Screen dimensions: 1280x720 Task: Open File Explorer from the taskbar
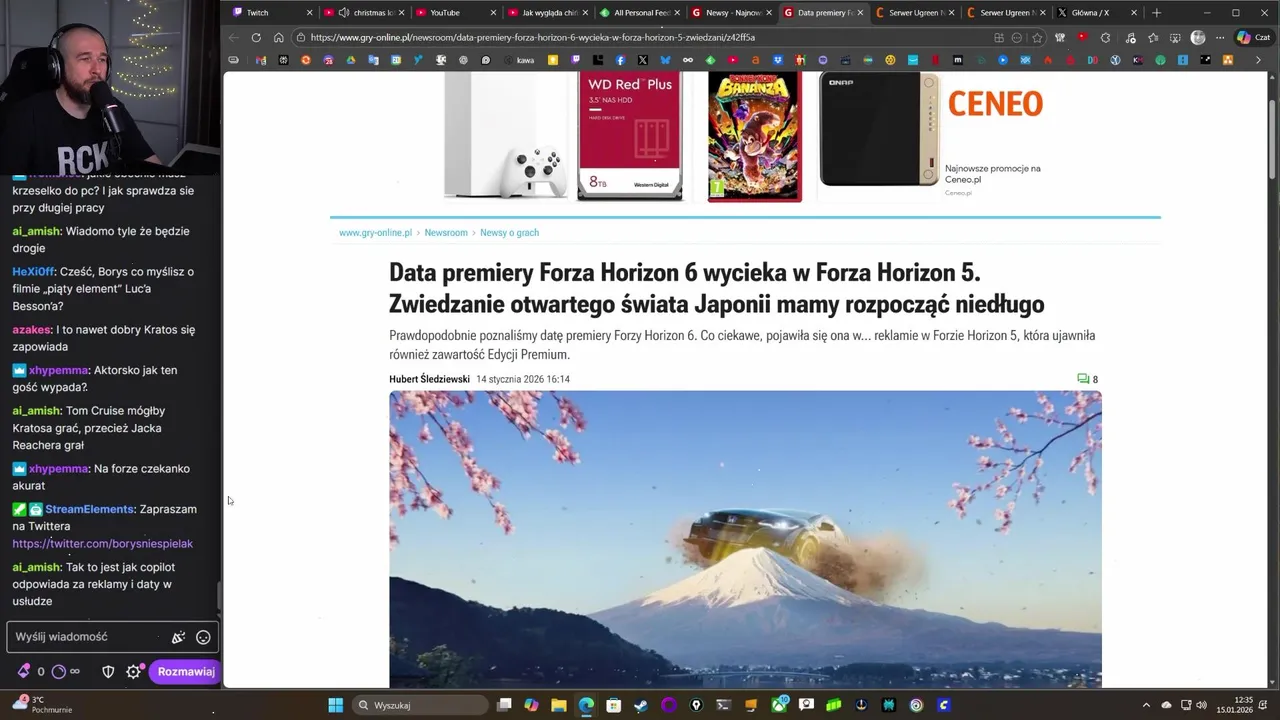[559, 705]
